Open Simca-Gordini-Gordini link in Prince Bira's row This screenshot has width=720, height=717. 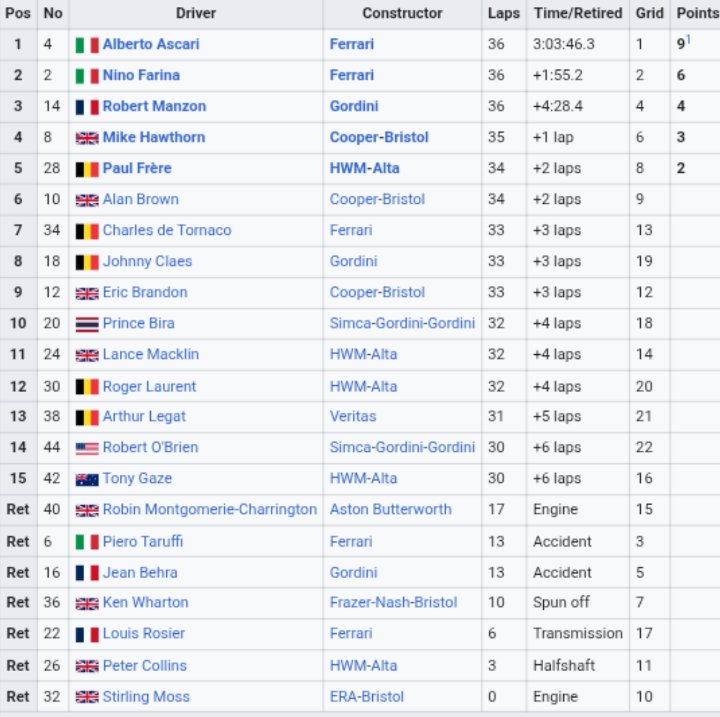pyautogui.click(x=402, y=323)
